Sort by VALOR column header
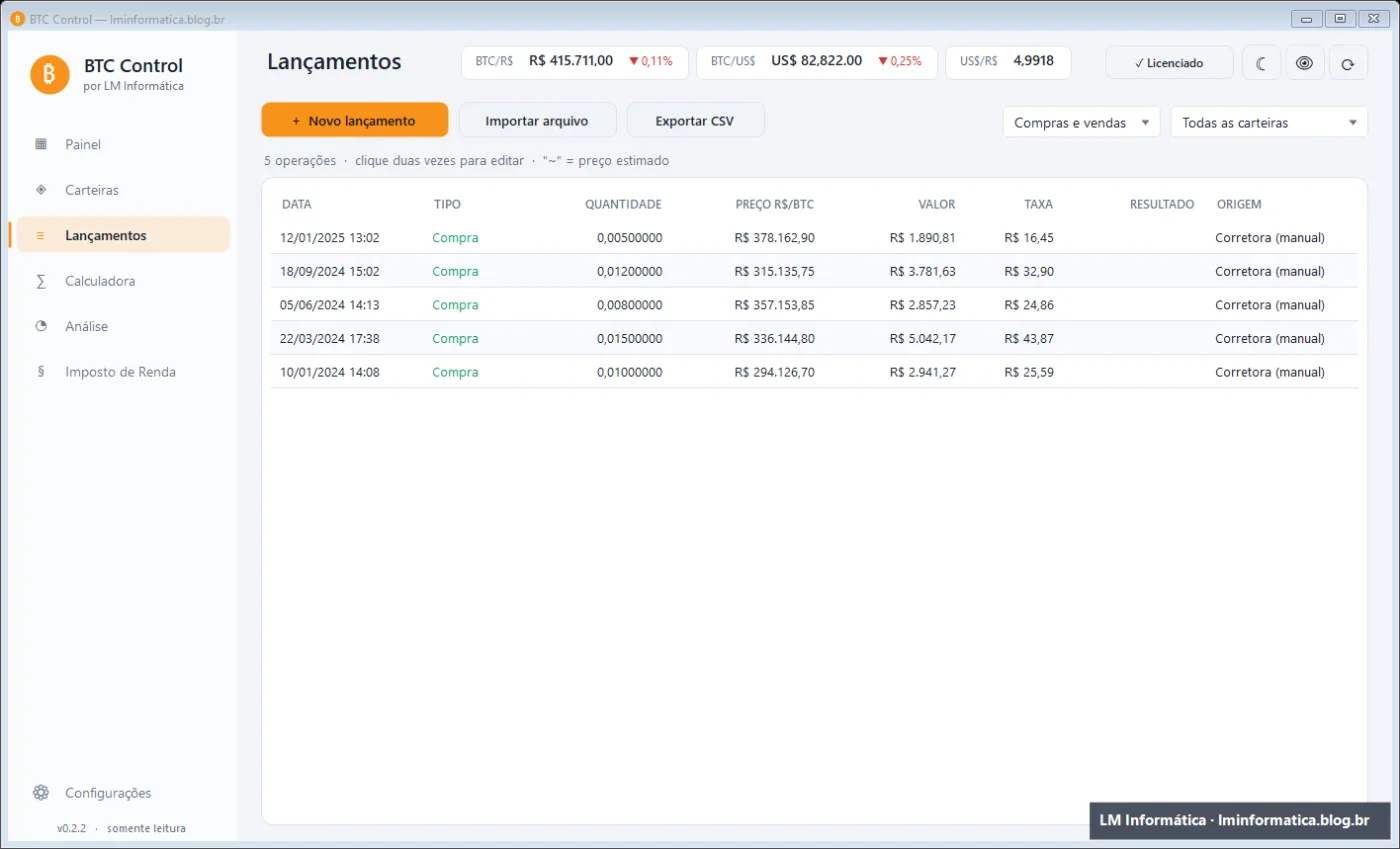The width and height of the screenshot is (1400, 849). [x=937, y=204]
